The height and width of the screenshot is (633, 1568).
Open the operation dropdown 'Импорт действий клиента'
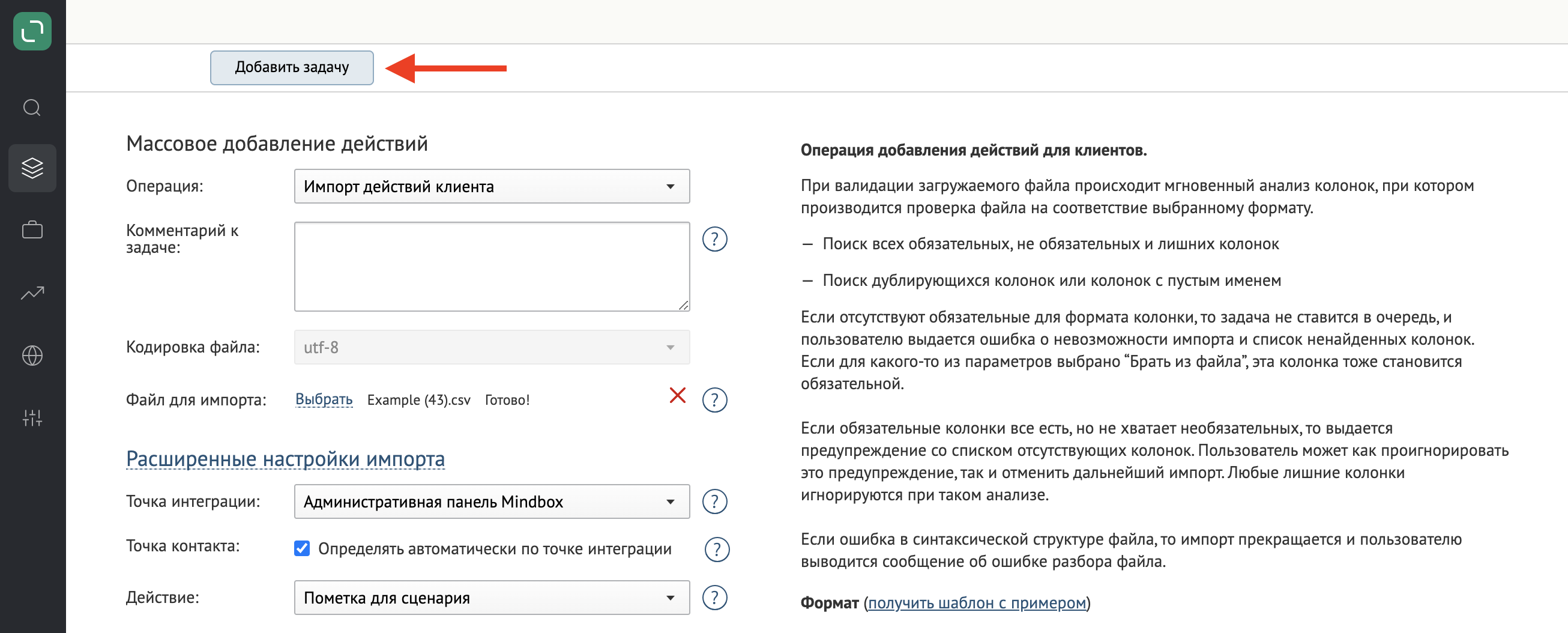coord(492,186)
